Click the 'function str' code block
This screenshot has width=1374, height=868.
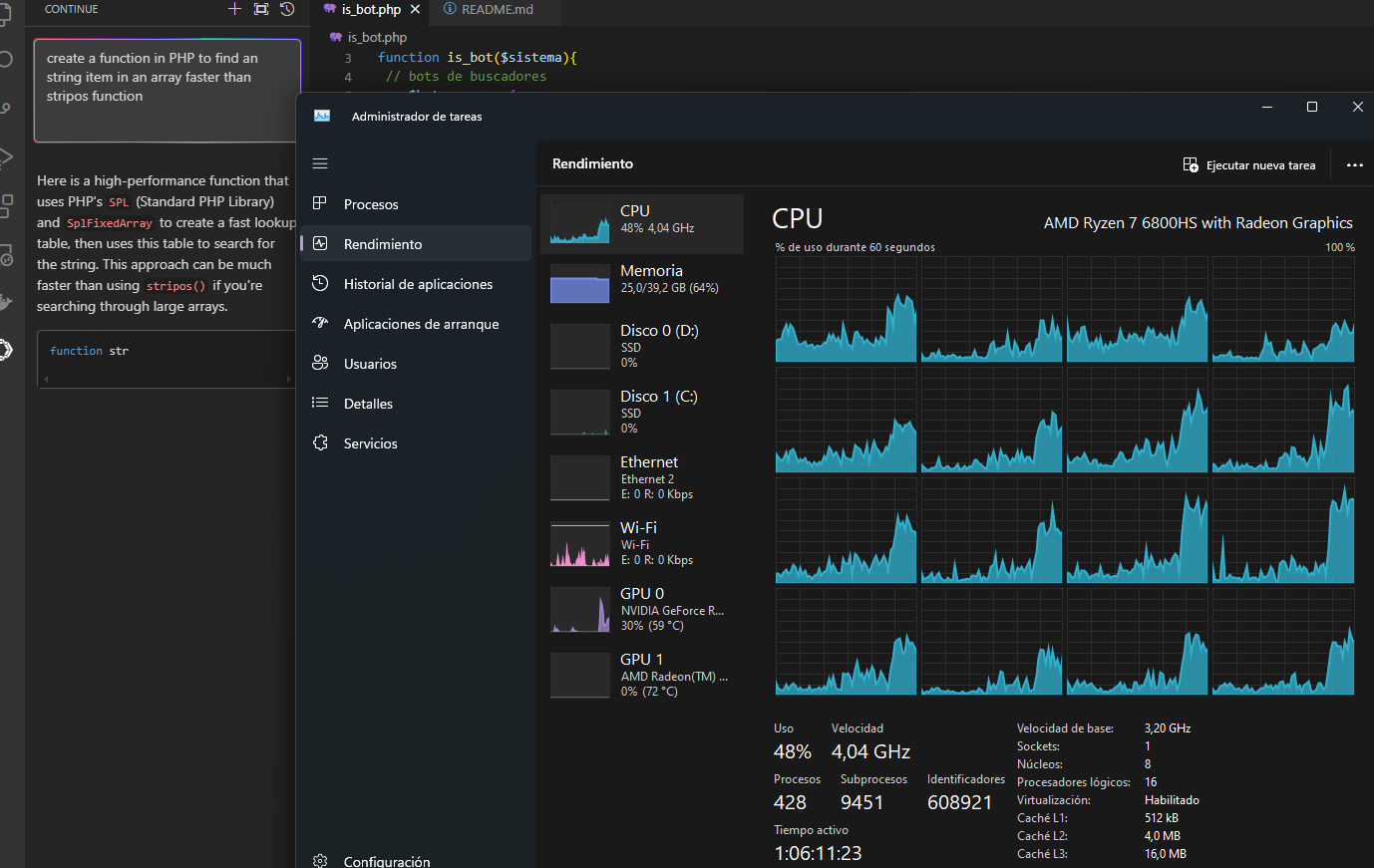point(166,359)
